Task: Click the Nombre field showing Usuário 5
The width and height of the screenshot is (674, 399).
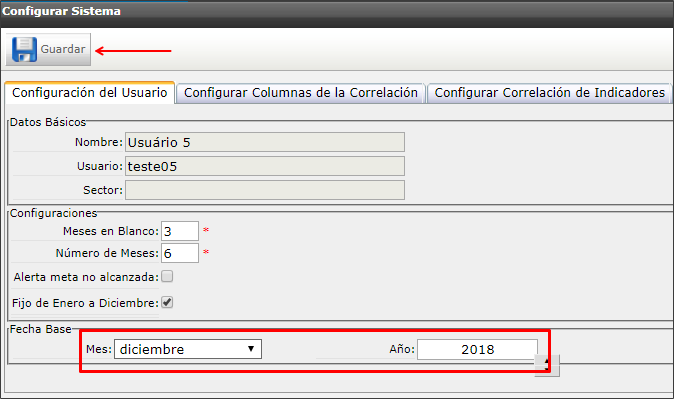Action: [x=265, y=142]
